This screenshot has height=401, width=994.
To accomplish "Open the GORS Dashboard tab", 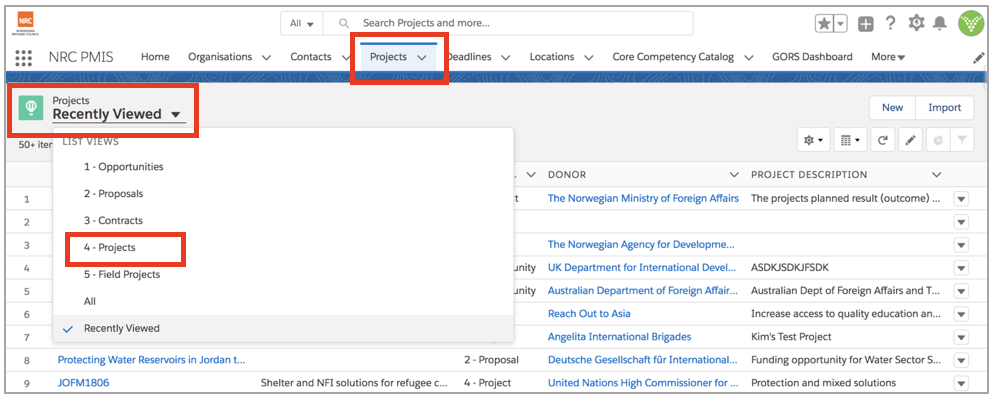I will click(812, 57).
